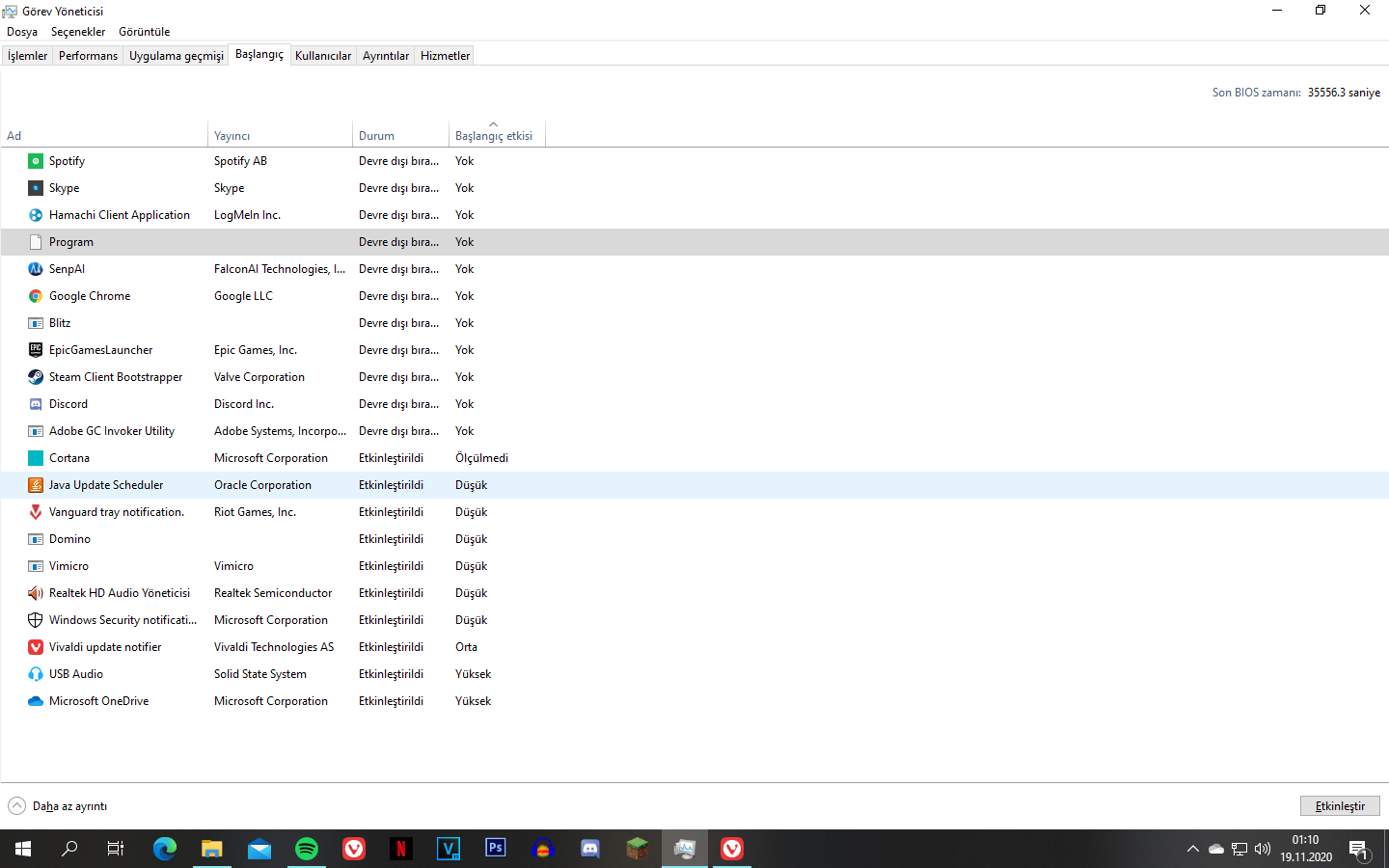Open the Görüntüle menu
1389x868 pixels.
click(x=145, y=32)
